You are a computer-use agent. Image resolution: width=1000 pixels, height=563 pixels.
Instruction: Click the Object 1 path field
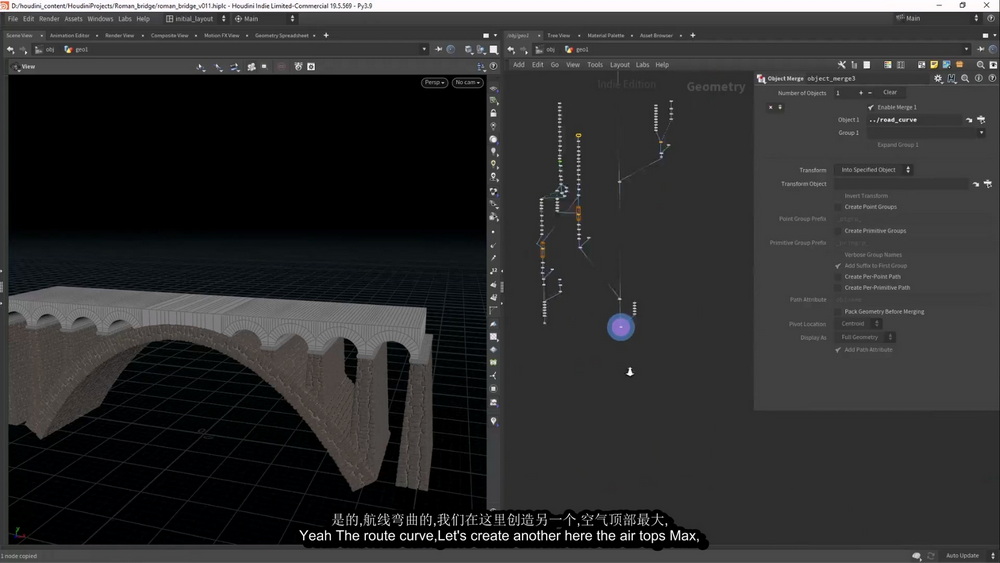point(913,120)
